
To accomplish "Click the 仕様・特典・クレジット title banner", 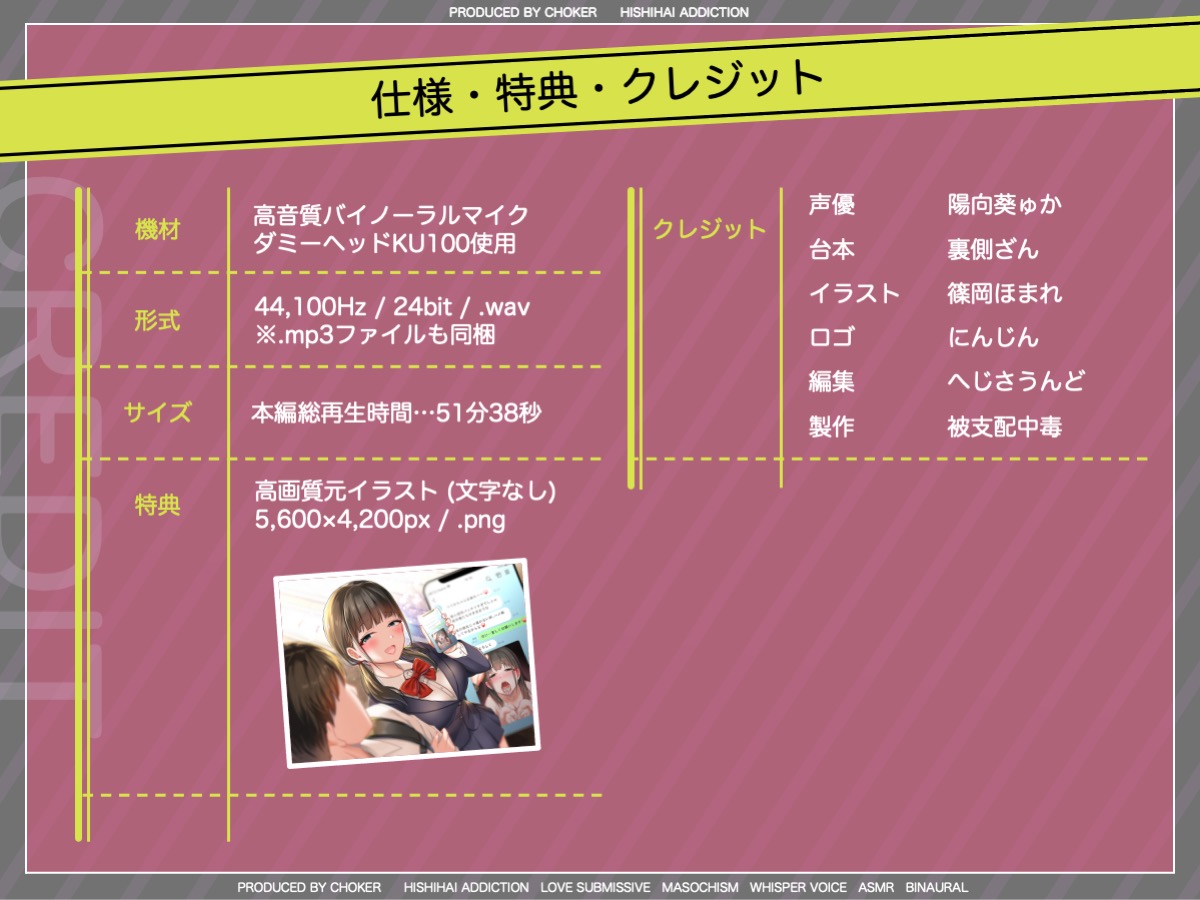I will (597, 89).
